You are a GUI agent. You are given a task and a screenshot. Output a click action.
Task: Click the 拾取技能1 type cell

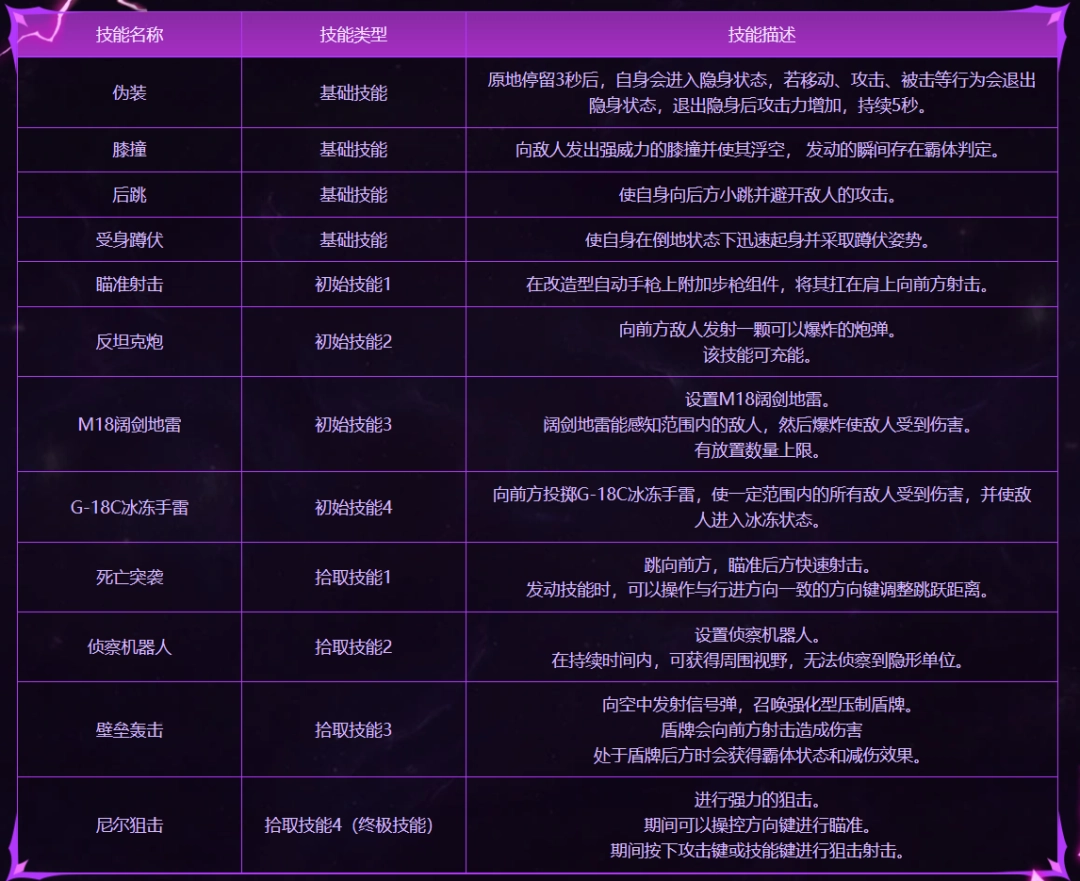coord(353,577)
